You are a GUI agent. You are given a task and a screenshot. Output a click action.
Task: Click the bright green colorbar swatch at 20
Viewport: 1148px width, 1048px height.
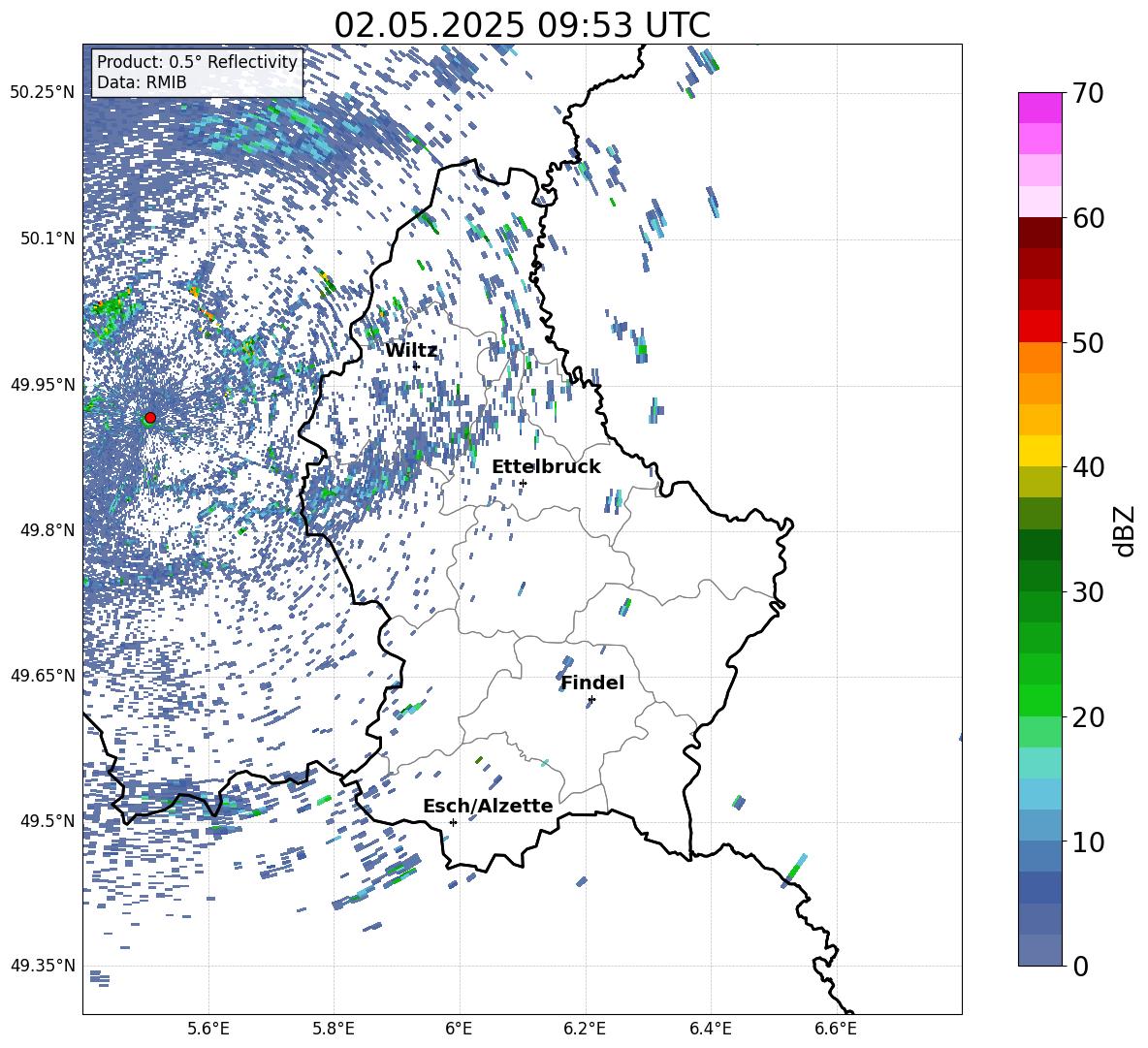click(1039, 700)
